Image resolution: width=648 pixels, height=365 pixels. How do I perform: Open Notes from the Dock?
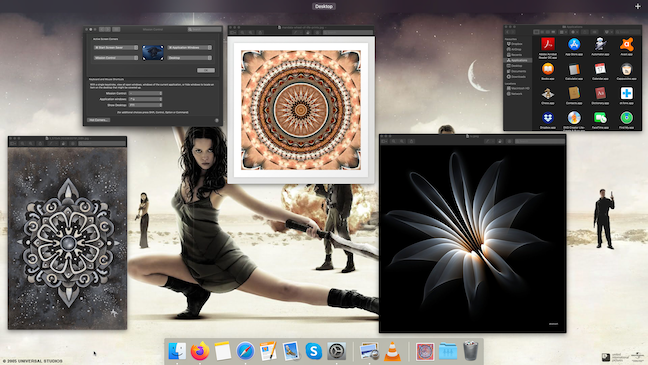pyautogui.click(x=223, y=351)
